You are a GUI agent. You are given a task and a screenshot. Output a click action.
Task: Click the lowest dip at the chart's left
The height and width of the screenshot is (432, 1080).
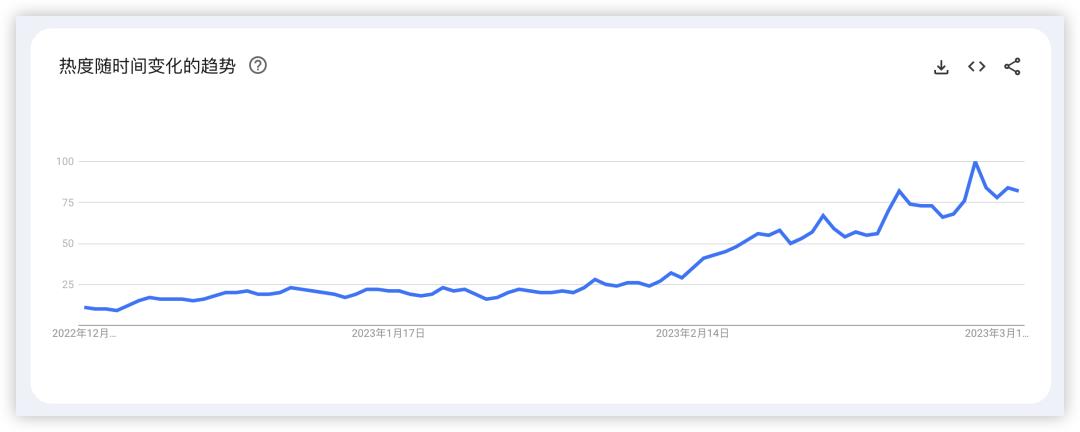(117, 310)
